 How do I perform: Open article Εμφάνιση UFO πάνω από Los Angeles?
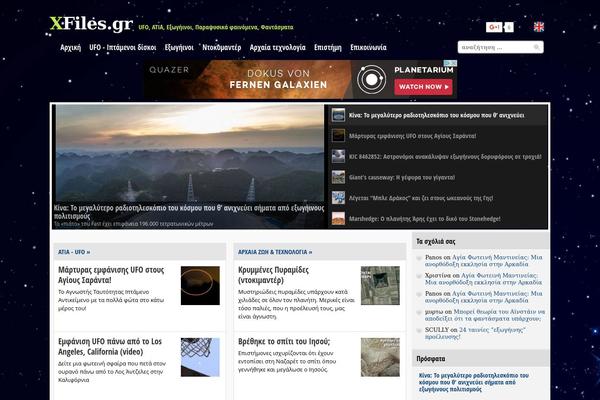[110, 346]
